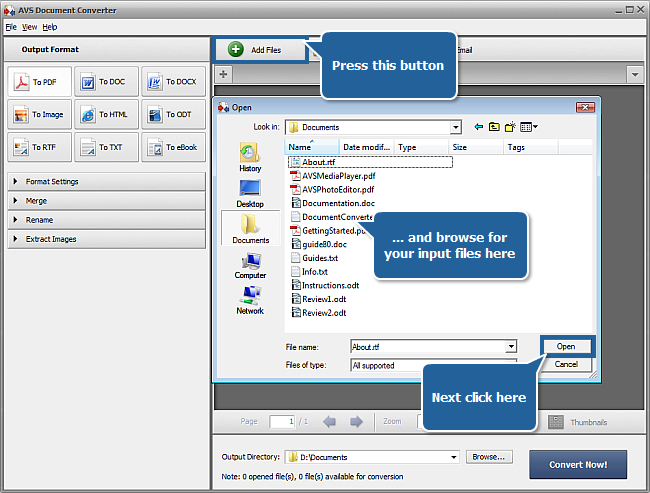The width and height of the screenshot is (650, 493).
Task: Select the AVSMediaPlayer.pdf file
Action: pos(333,176)
